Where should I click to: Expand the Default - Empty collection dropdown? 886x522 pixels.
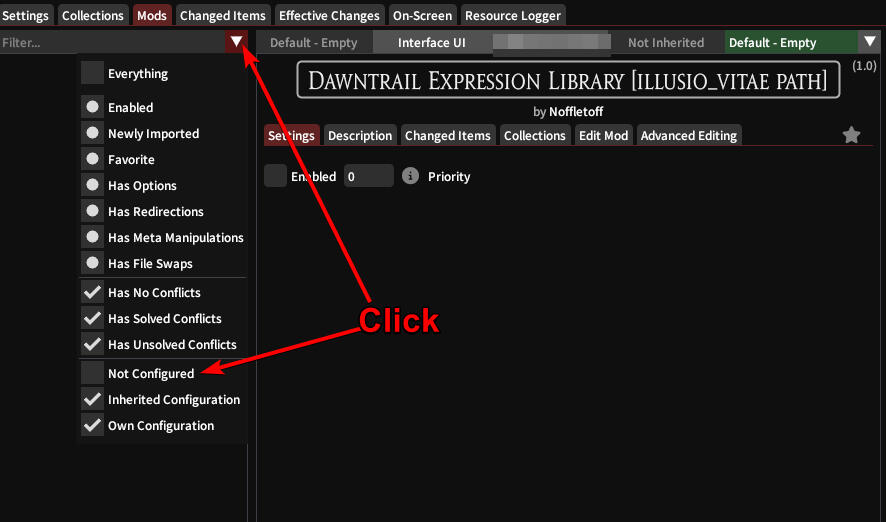coord(868,42)
